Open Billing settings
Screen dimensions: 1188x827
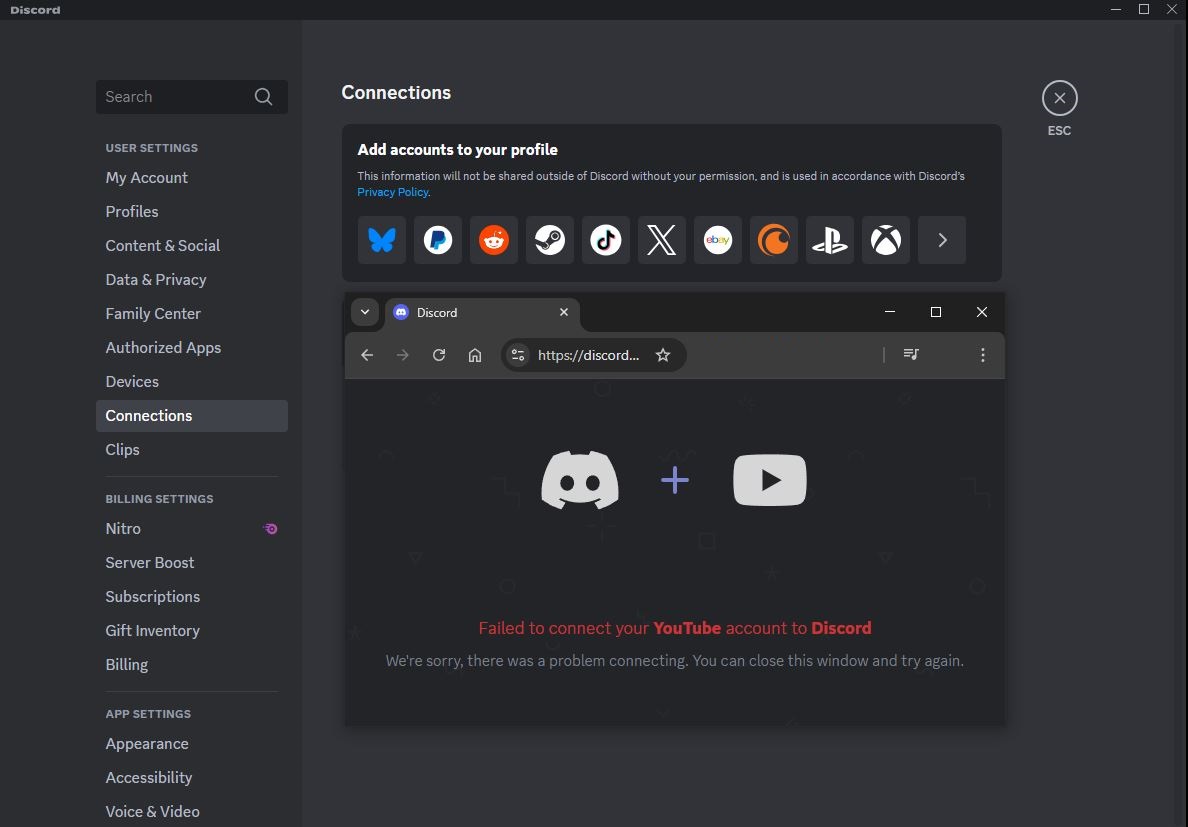point(192,665)
